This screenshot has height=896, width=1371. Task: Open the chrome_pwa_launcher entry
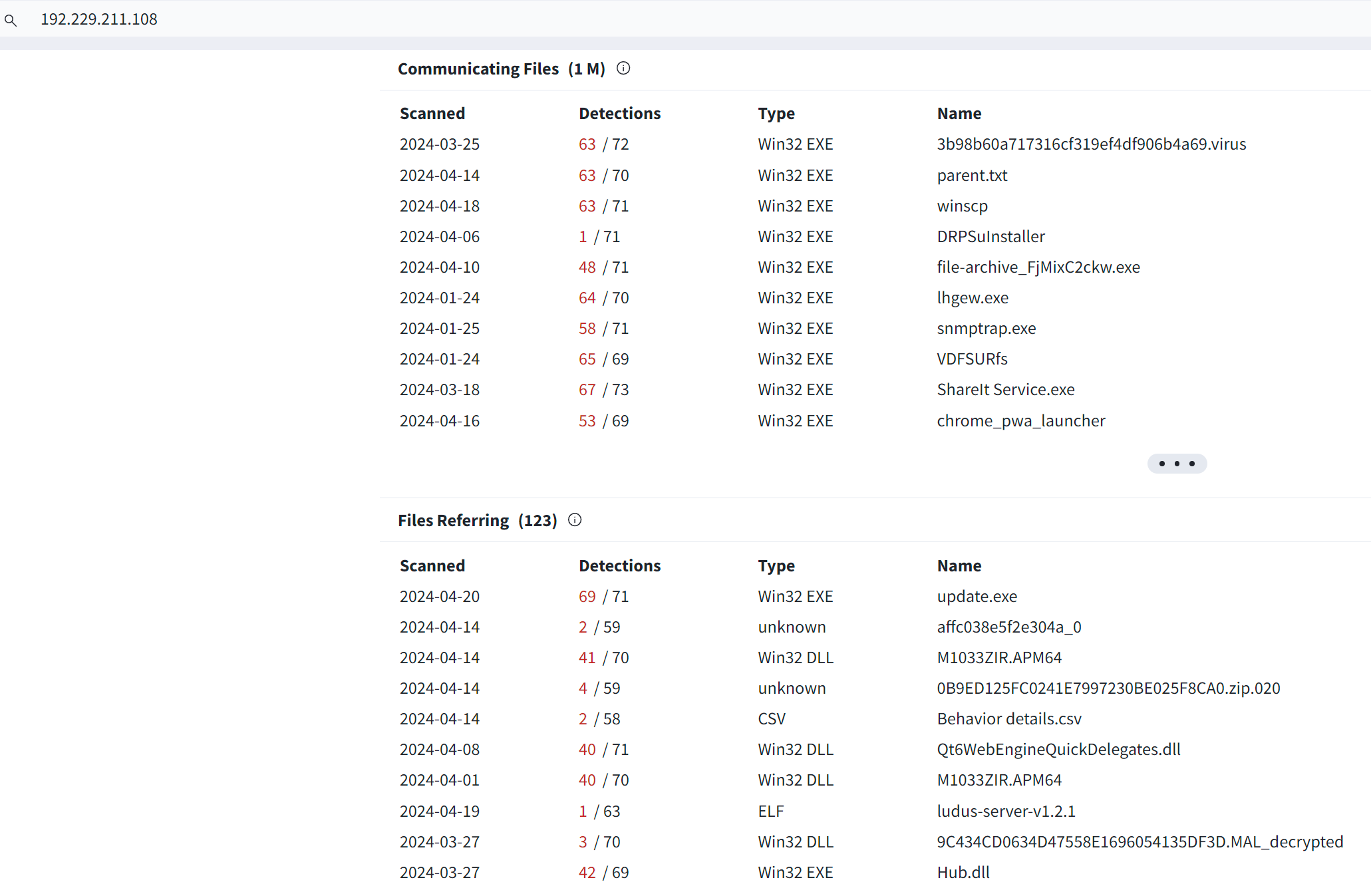tap(1021, 421)
